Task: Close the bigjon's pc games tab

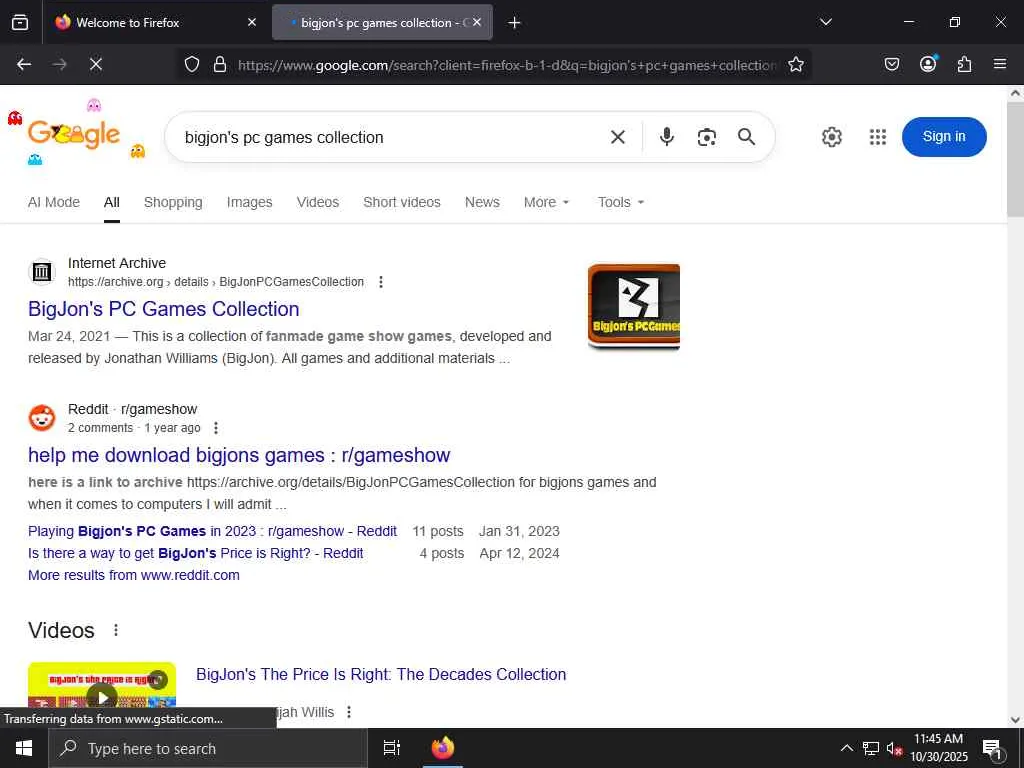Action: pyautogui.click(x=477, y=22)
